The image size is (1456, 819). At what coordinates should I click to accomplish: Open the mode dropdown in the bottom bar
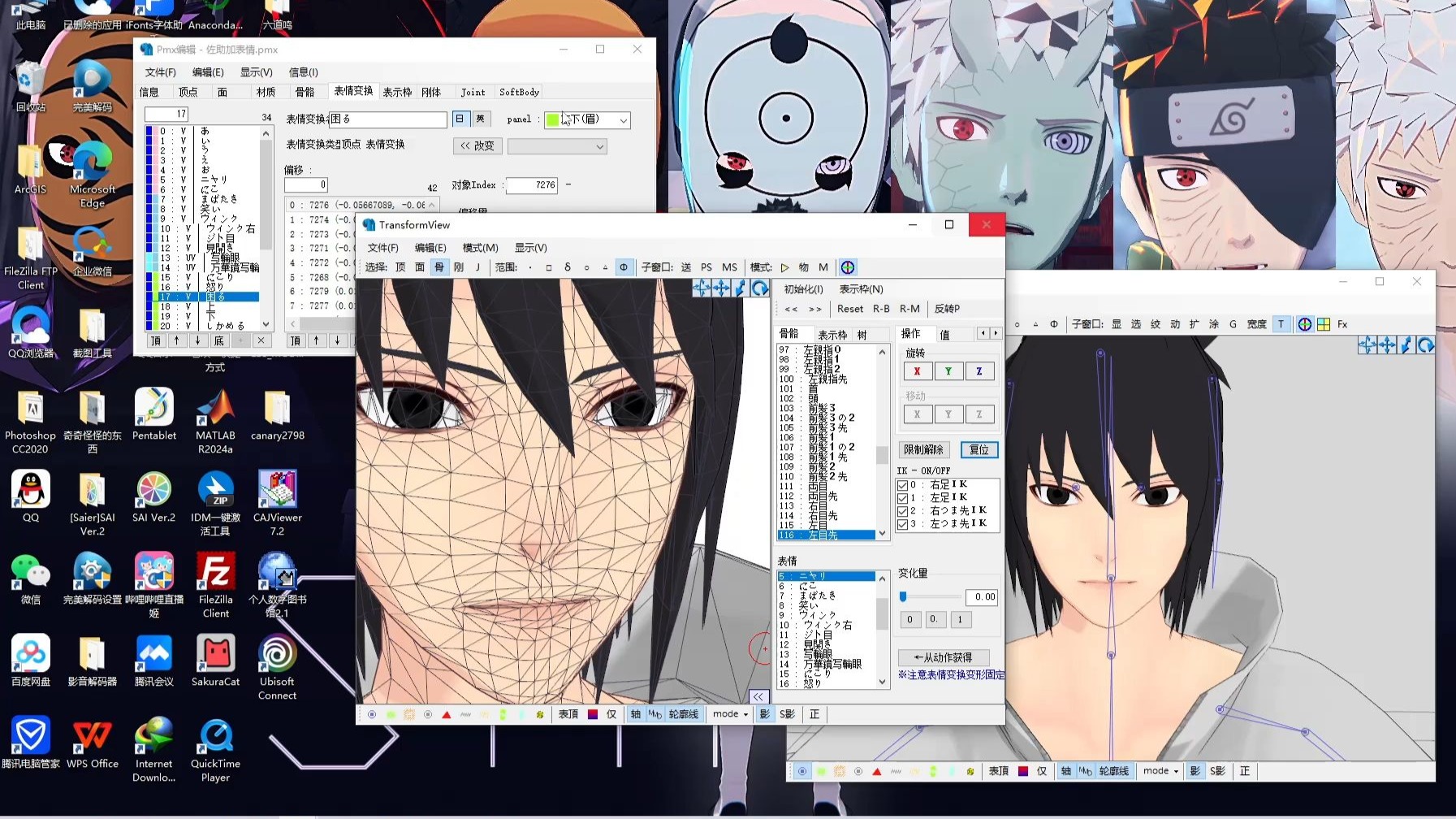coord(728,714)
